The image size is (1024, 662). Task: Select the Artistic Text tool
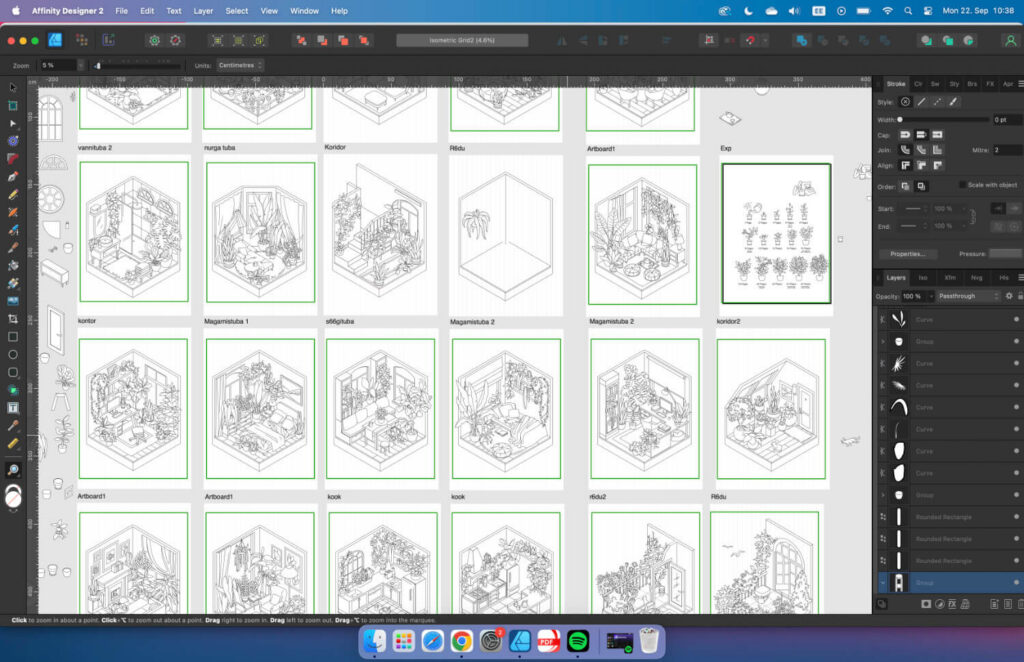(x=13, y=407)
